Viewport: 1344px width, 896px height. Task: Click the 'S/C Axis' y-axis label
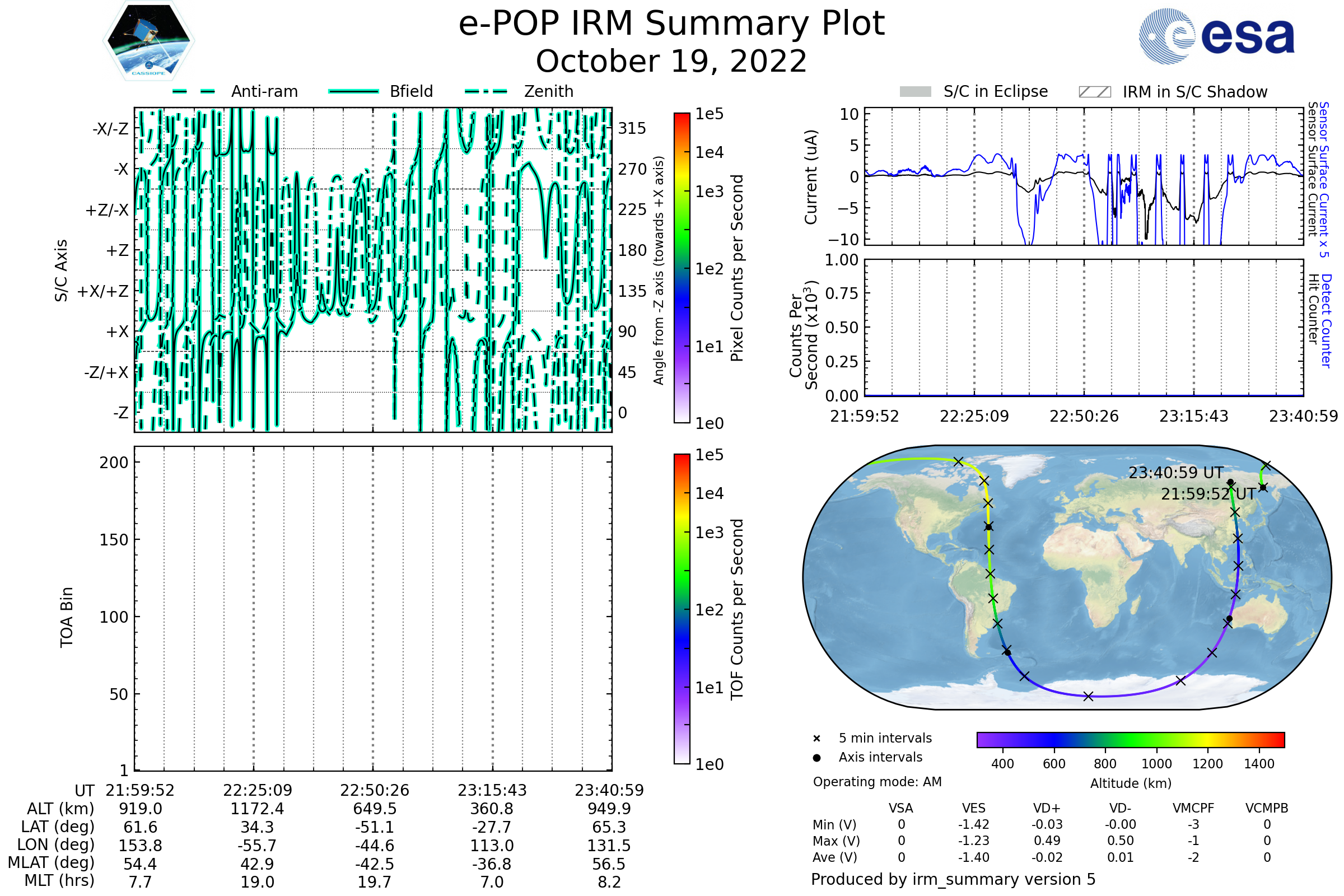click(x=61, y=270)
